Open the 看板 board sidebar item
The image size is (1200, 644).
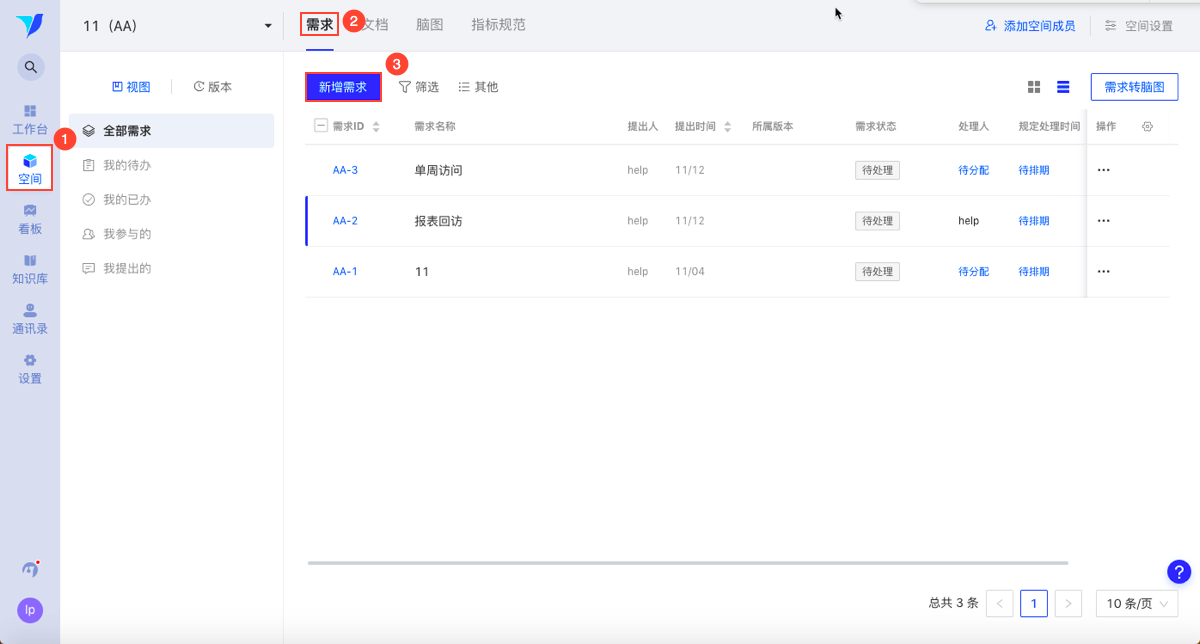tap(30, 219)
